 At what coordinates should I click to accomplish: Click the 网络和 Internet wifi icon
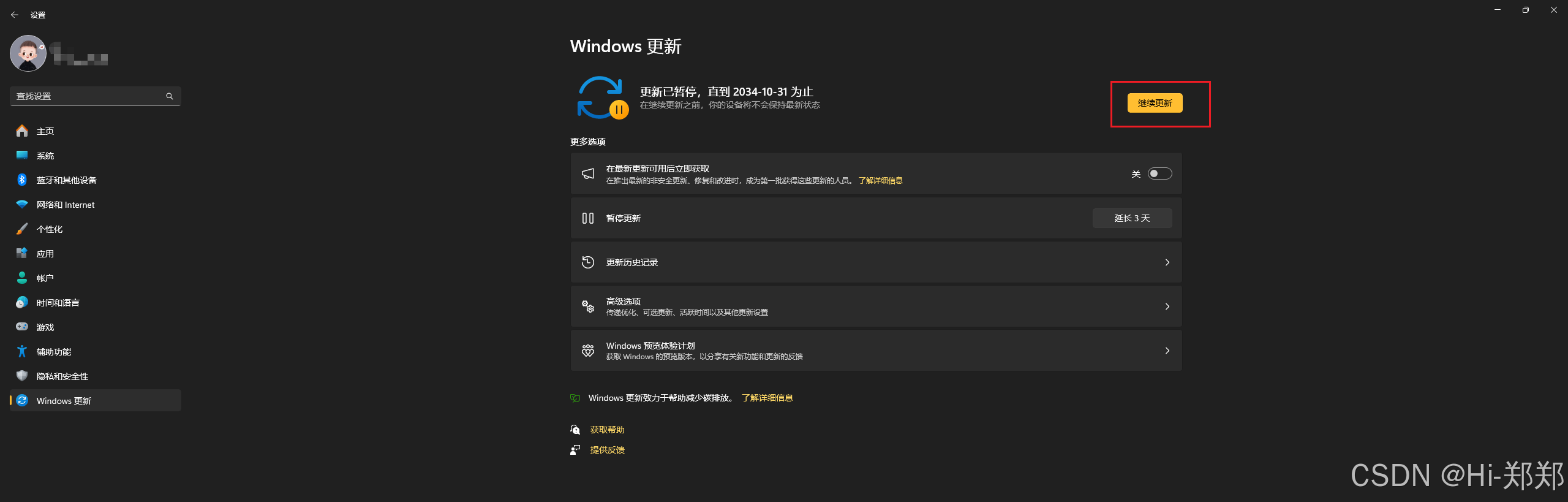coord(22,204)
